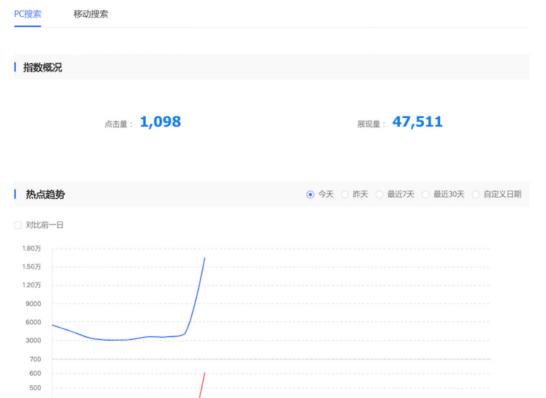Click the 热点趋势 section heading
This screenshot has width=546, height=398.
[x=45, y=194]
